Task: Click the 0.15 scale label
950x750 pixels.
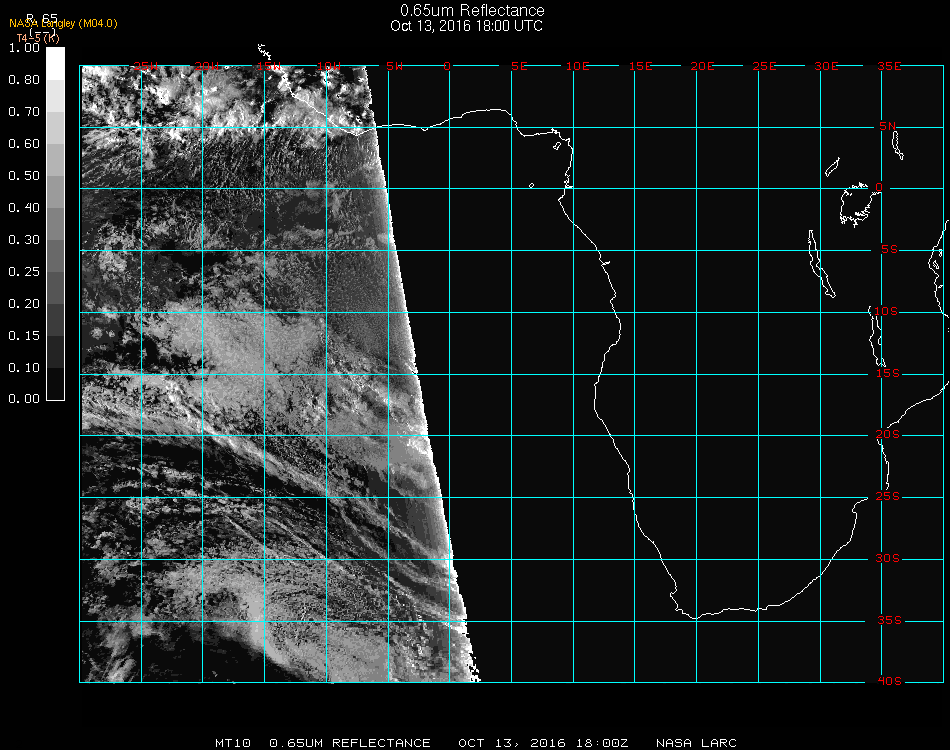Action: 24,336
